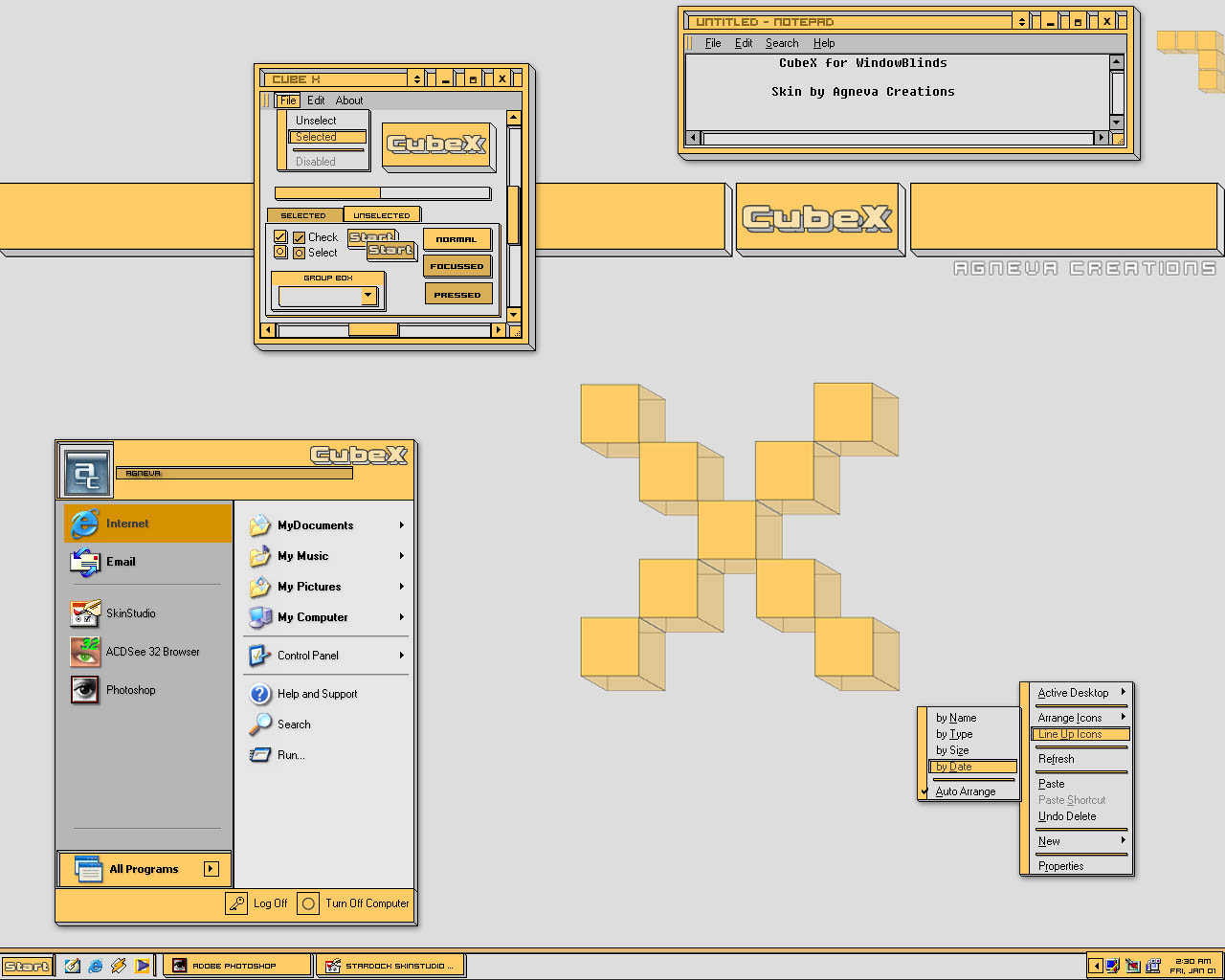The image size is (1225, 980).
Task: Click the network computers tray icon
Action: pyautogui.click(x=1153, y=966)
